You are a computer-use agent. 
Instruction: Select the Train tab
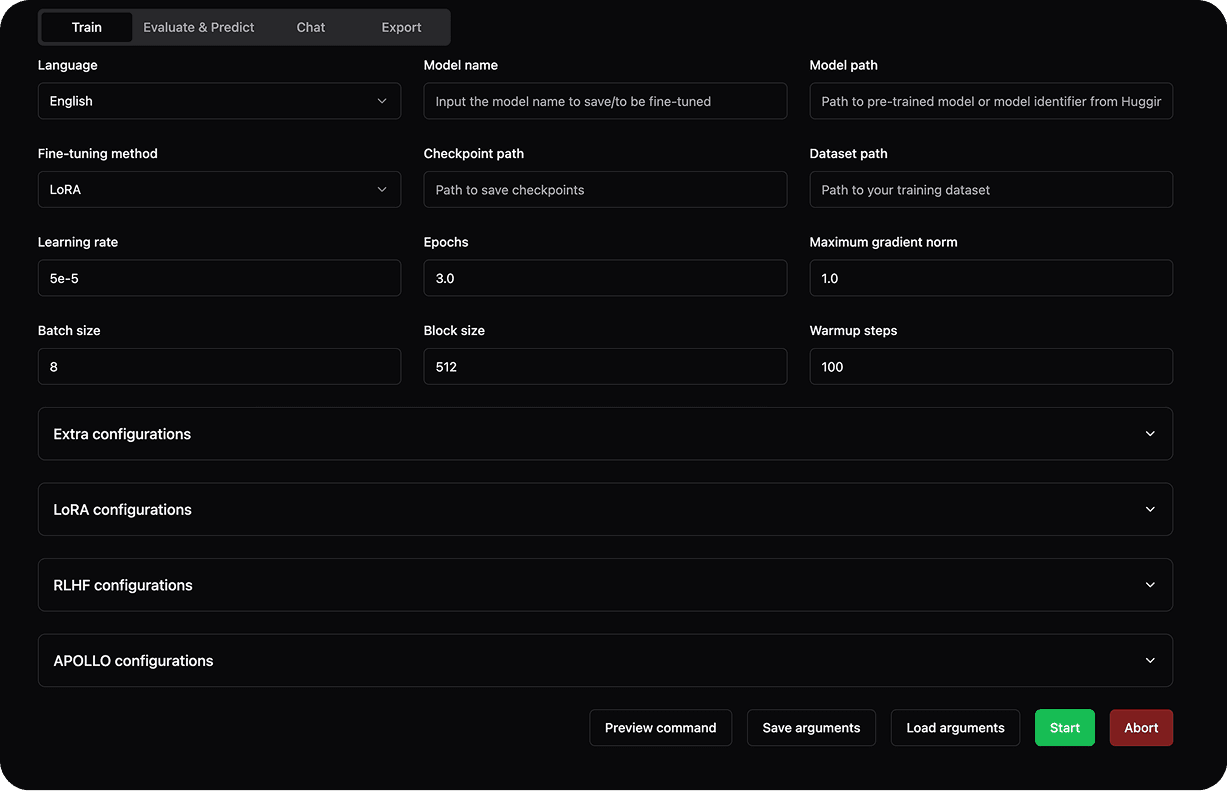86,27
